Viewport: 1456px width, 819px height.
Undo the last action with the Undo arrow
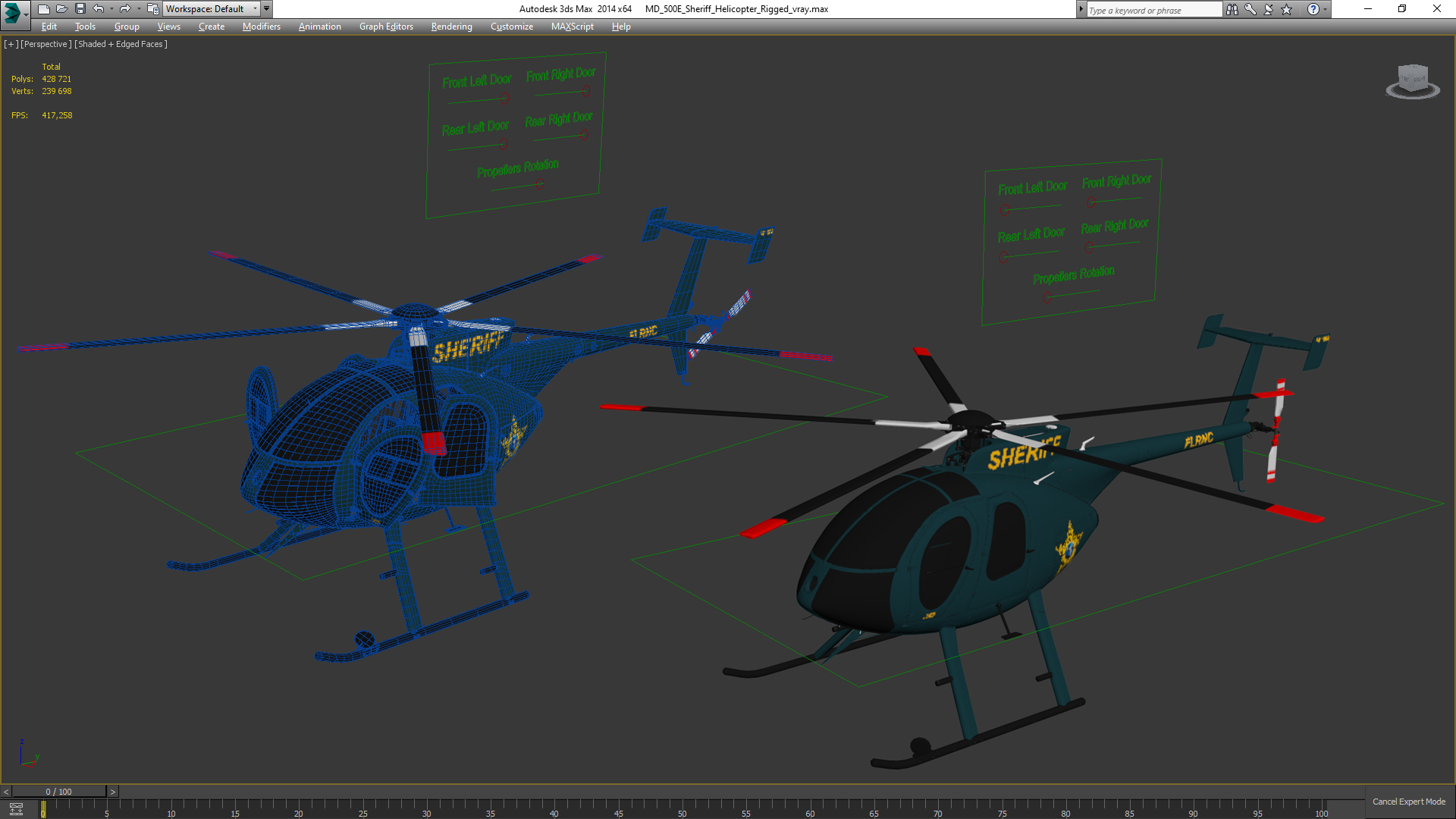click(x=99, y=9)
